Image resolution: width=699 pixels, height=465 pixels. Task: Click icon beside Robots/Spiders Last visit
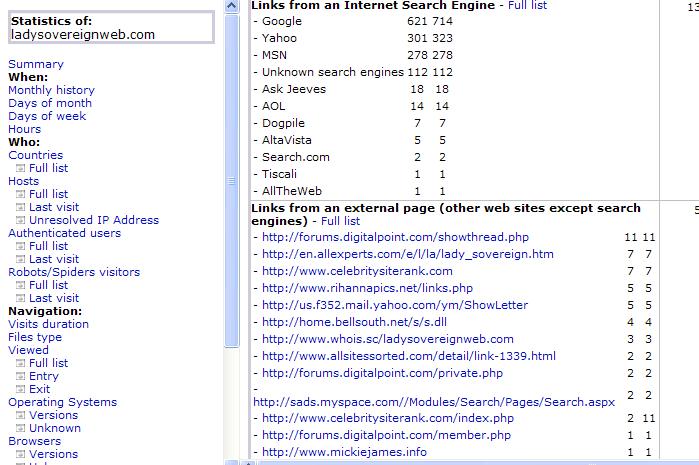pos(21,298)
